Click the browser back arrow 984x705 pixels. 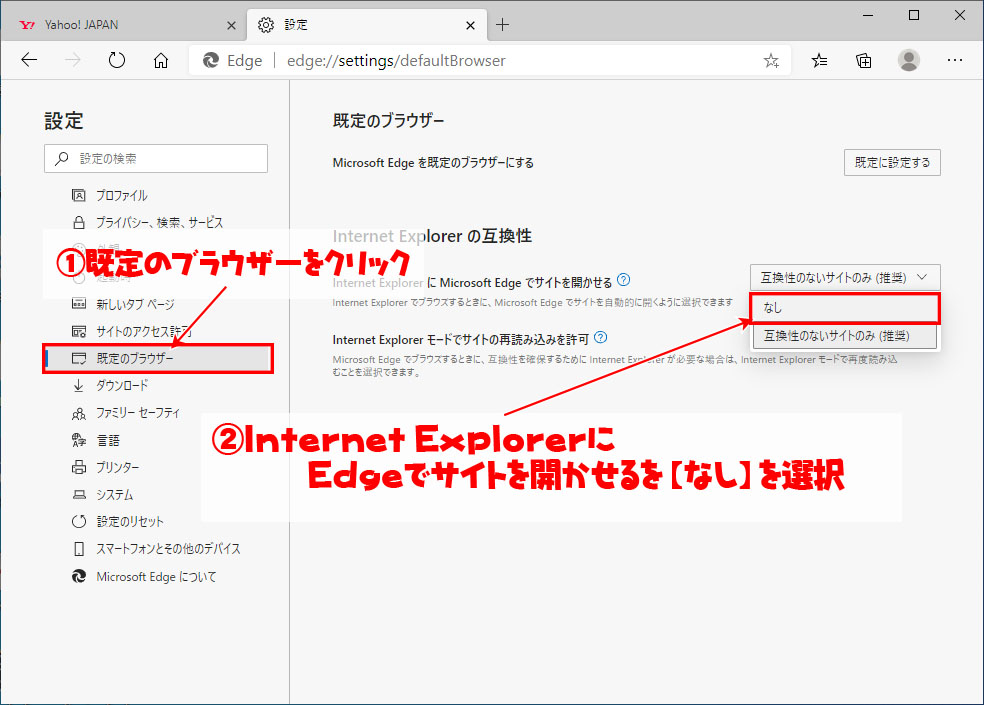(x=29, y=60)
